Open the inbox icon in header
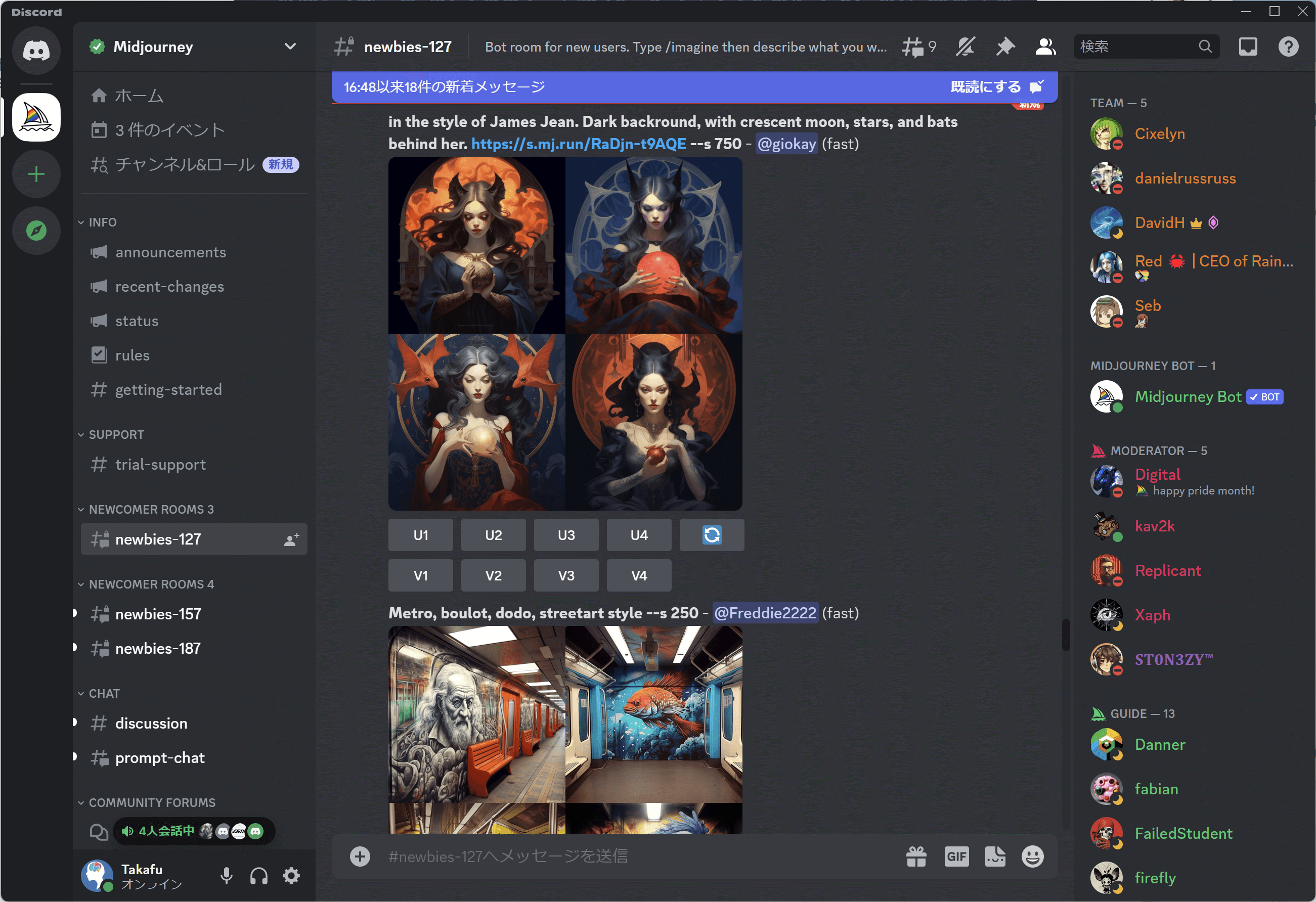 (x=1248, y=47)
